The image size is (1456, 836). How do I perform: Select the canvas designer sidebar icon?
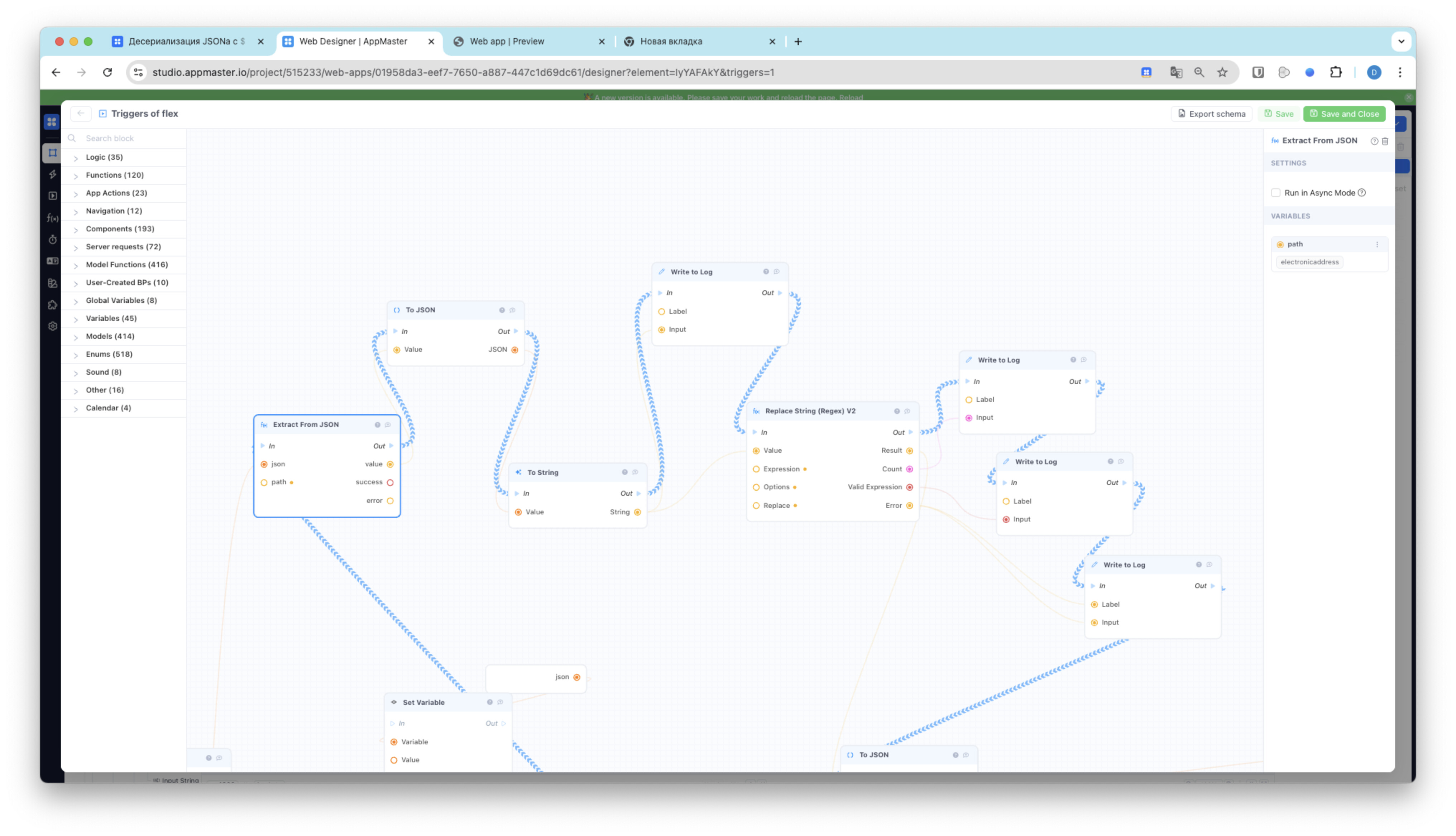52,153
